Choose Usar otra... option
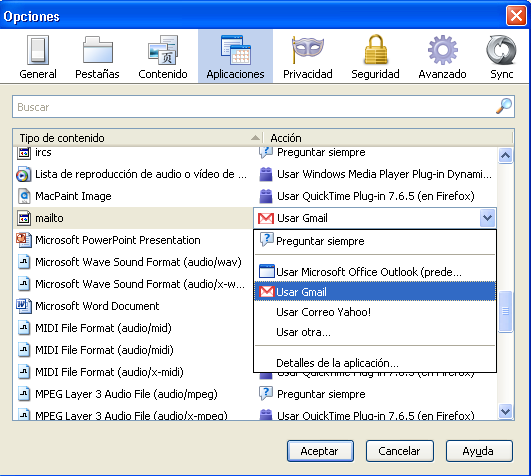This screenshot has width=531, height=476. [x=375, y=332]
